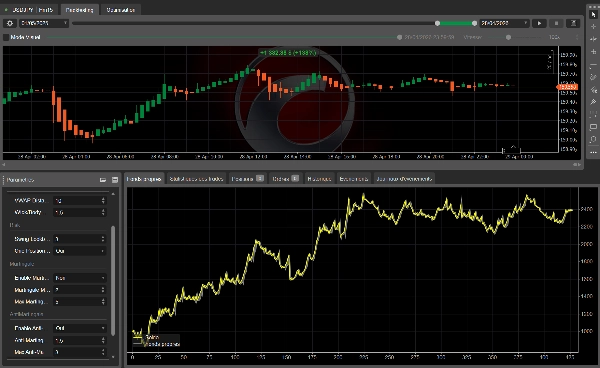This screenshot has width=600, height=368.
Task: Open the Enable Martingale dropdown set to Non
Action: pyautogui.click(x=80, y=278)
